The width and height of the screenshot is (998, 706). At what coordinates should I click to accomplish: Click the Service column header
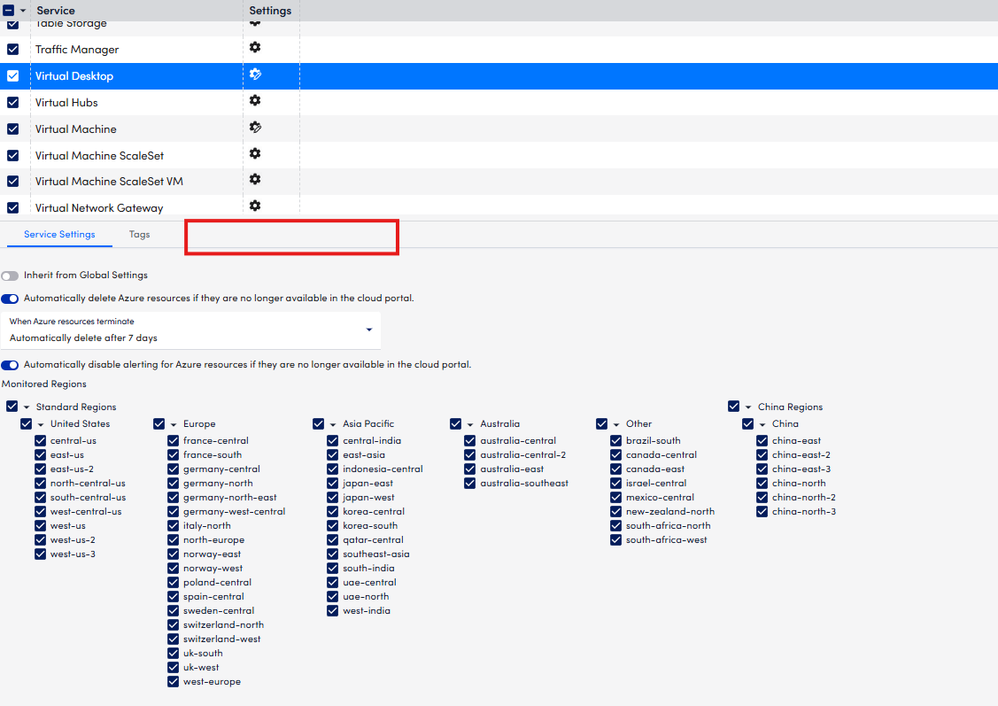pos(56,10)
